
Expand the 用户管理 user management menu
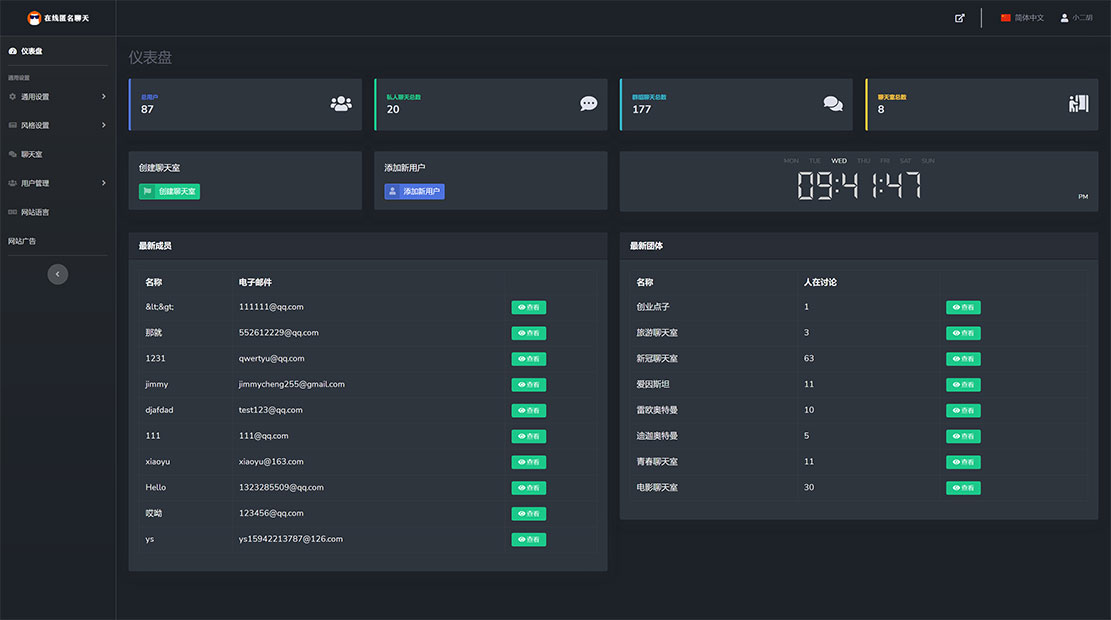coord(42,183)
